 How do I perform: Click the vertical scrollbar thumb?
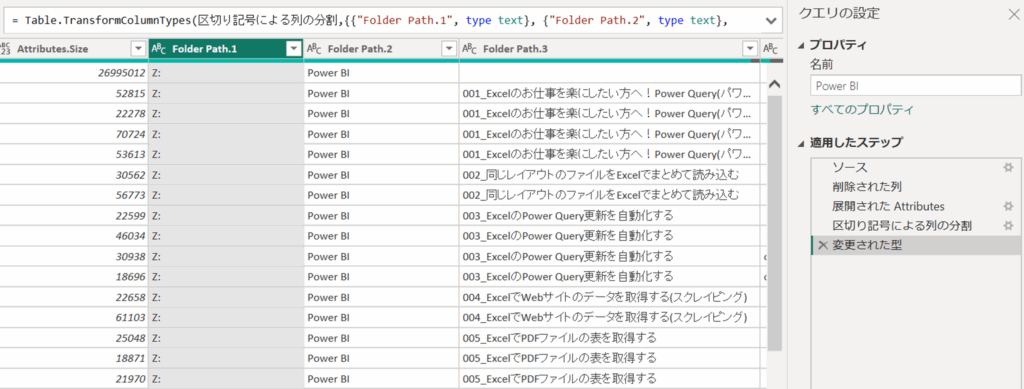click(x=775, y=223)
